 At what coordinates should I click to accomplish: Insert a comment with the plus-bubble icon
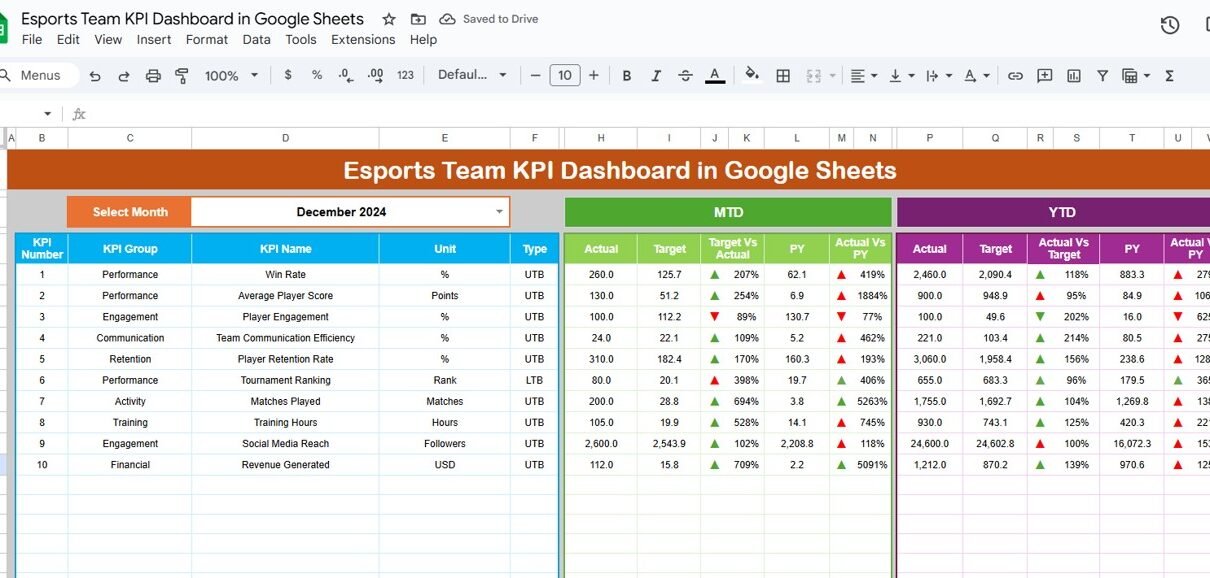[1045, 75]
